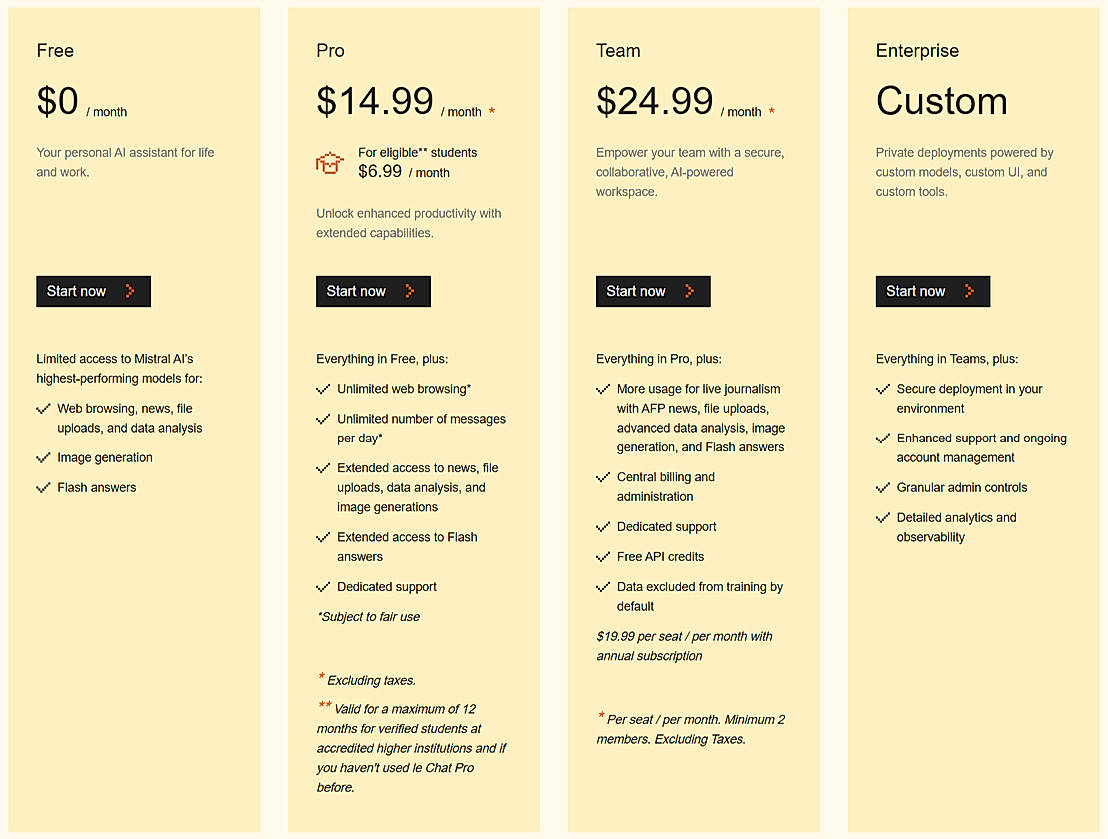Click the checkmark beside Free API credits

tap(603, 557)
